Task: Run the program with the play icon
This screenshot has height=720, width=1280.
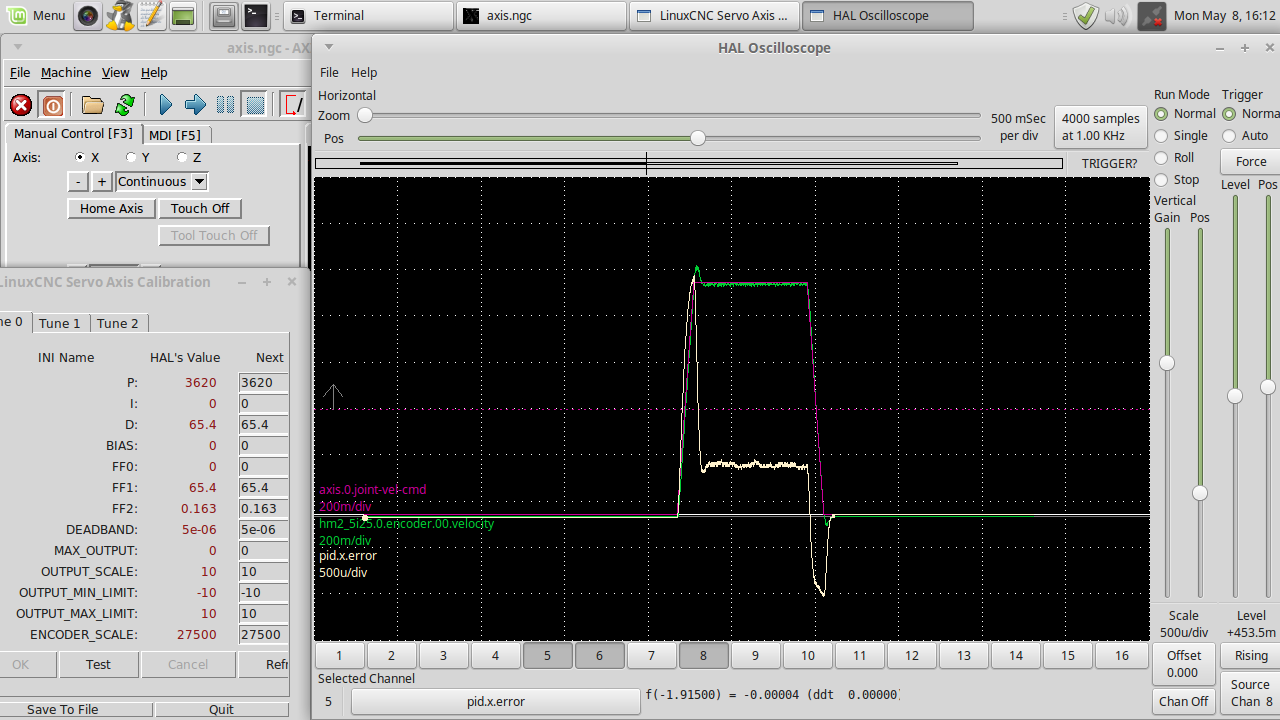Action: pyautogui.click(x=166, y=105)
